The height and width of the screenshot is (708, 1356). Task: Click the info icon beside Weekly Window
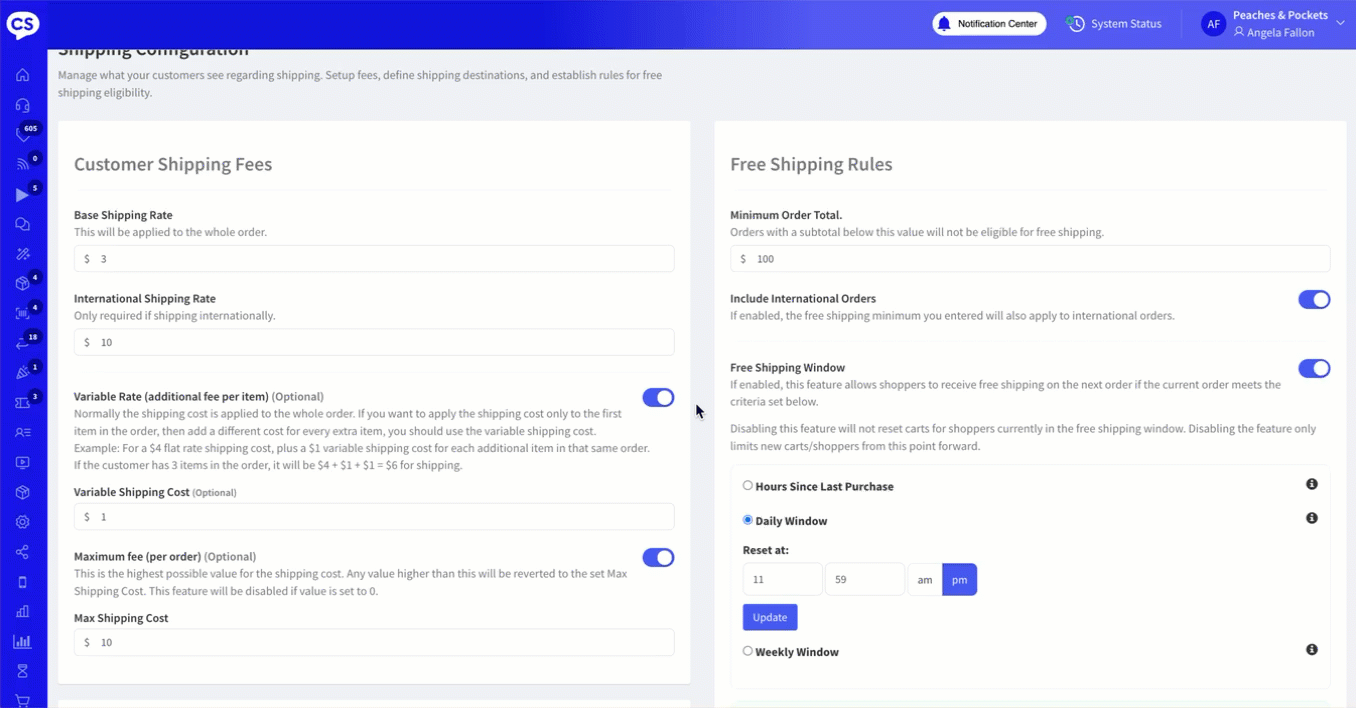[x=1312, y=650]
